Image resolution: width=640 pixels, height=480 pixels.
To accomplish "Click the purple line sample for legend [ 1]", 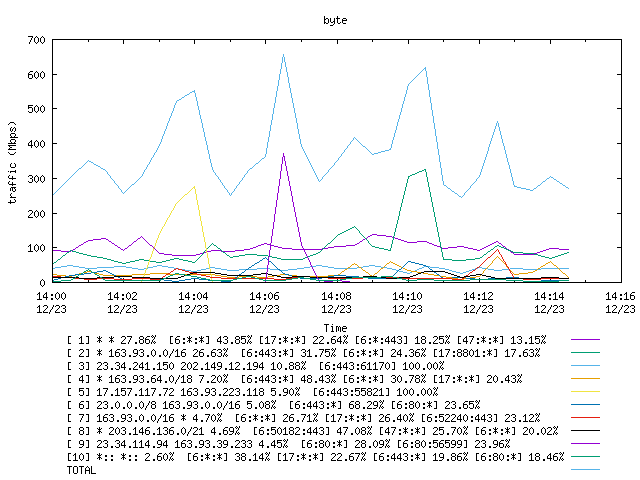I will point(585,340).
